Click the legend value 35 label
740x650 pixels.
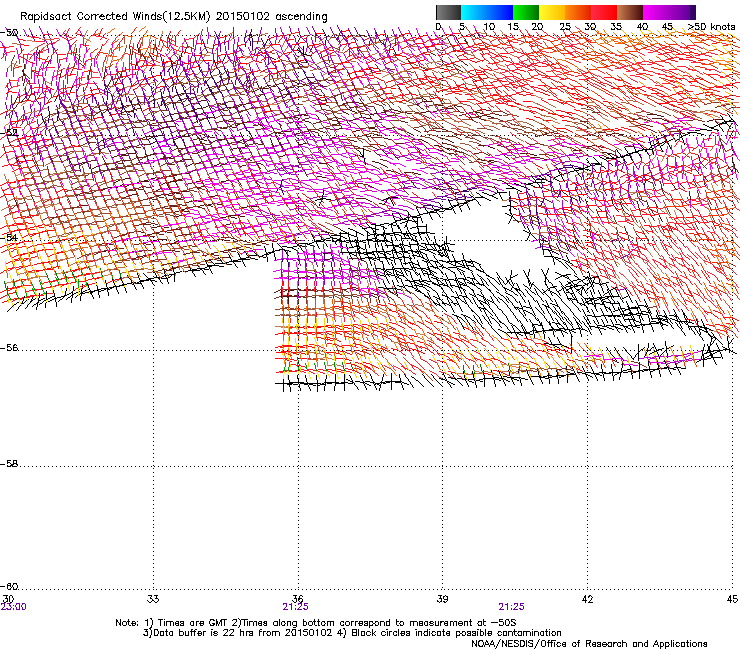tap(616, 26)
